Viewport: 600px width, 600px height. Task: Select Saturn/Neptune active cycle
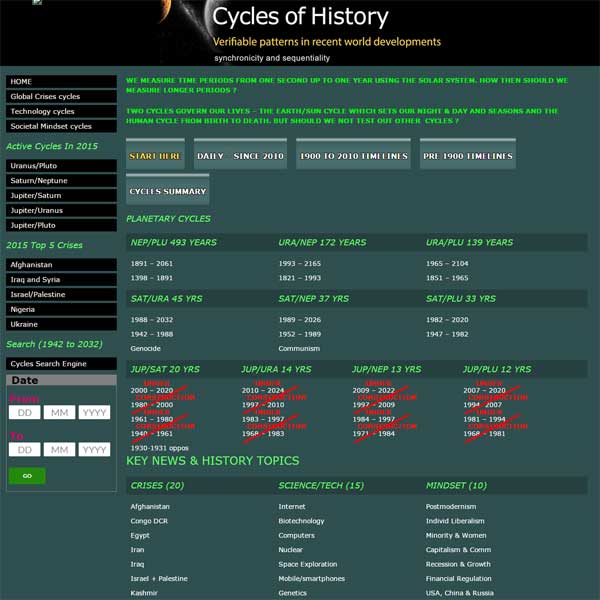click(x=61, y=181)
